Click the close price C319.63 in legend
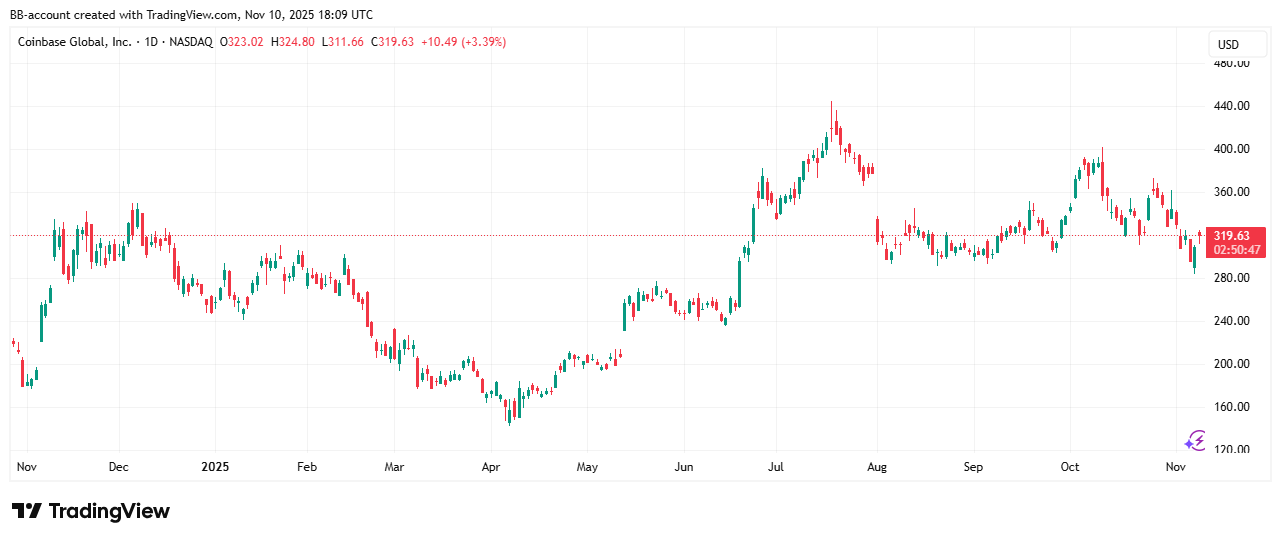The image size is (1281, 541). tap(392, 42)
